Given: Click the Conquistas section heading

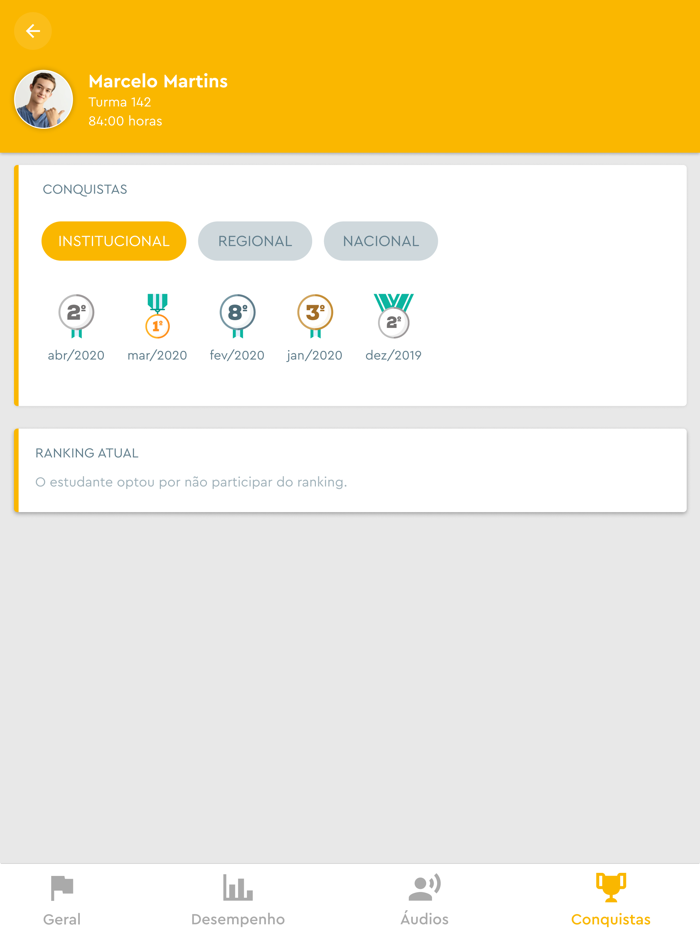Looking at the screenshot, I should click(x=85, y=189).
